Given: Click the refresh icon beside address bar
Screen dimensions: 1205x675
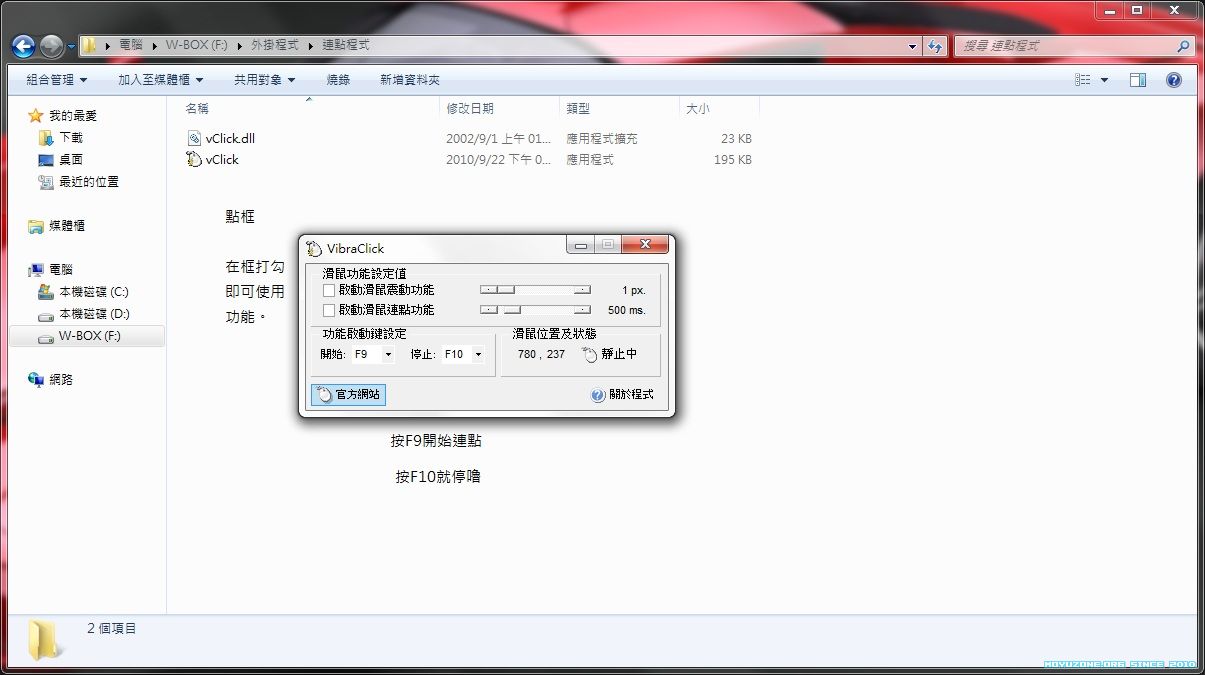Looking at the screenshot, I should [x=935, y=46].
